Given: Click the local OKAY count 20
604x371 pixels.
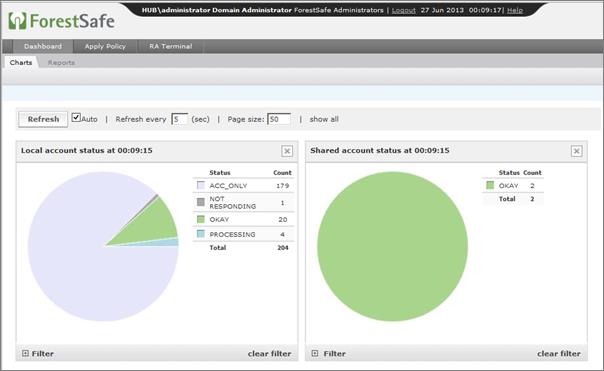Looking at the screenshot, I should click(x=282, y=220).
